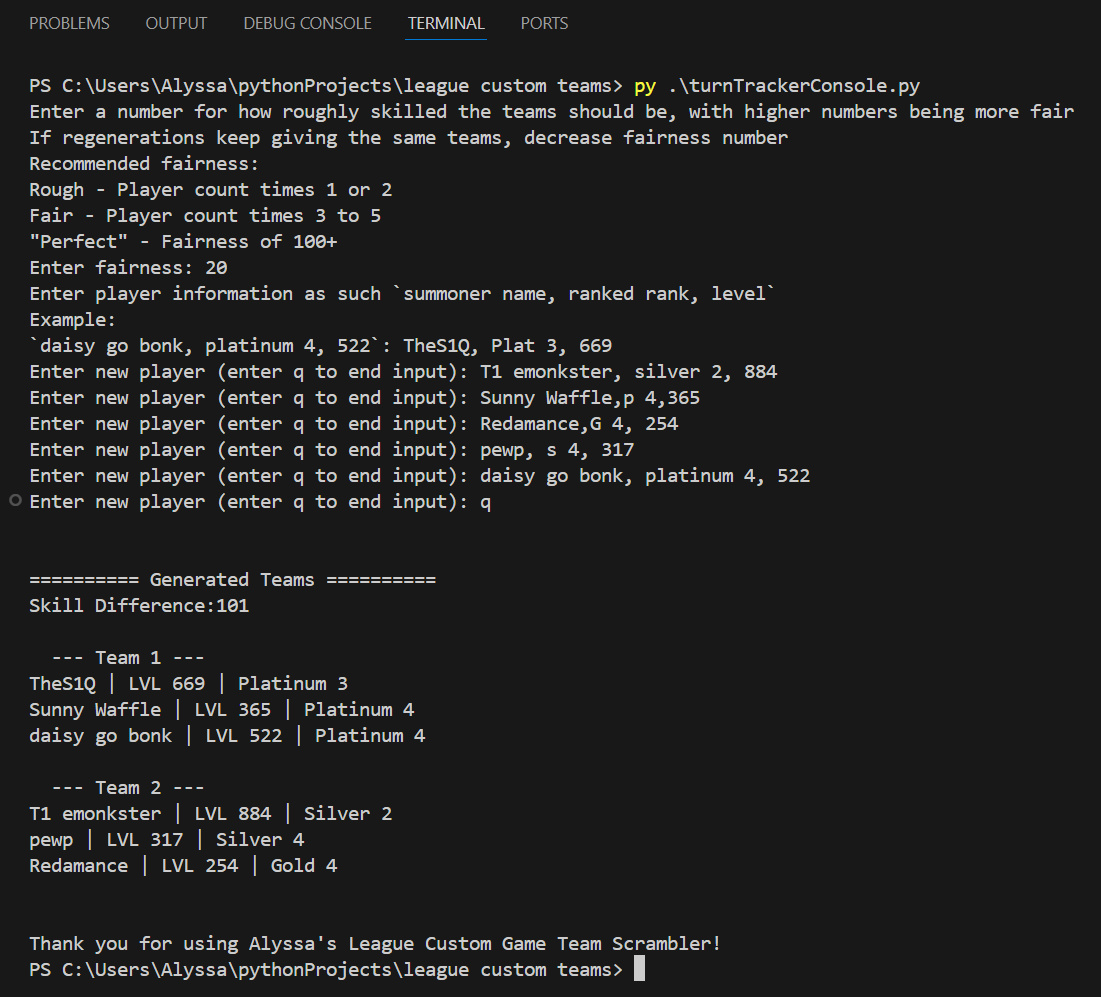Click the '"Perfect" - Fairness of 100+' line

tap(183, 242)
